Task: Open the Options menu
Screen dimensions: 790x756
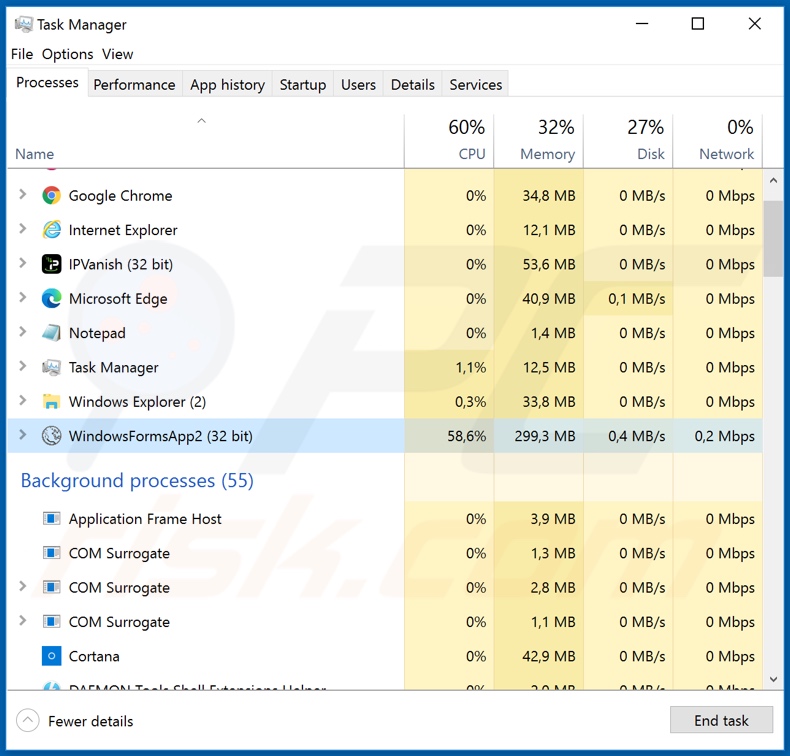Action: pos(67,54)
